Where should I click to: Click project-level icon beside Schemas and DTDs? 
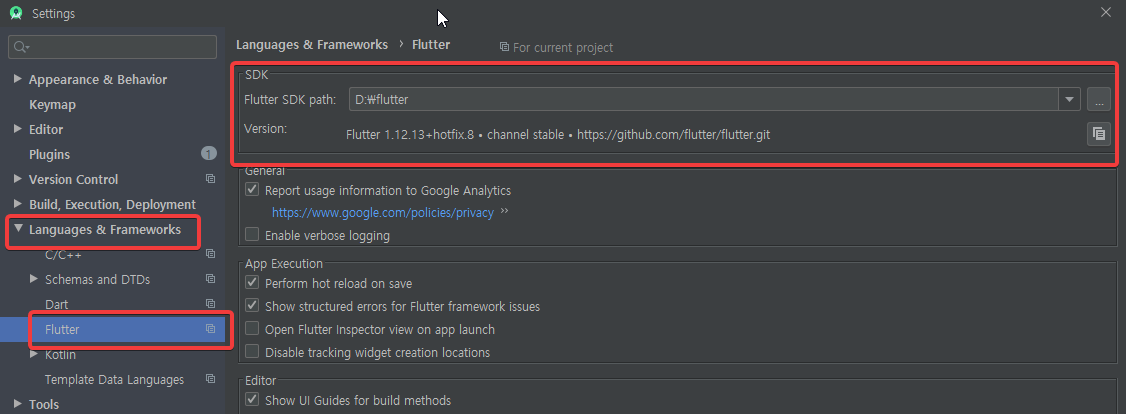[210, 279]
